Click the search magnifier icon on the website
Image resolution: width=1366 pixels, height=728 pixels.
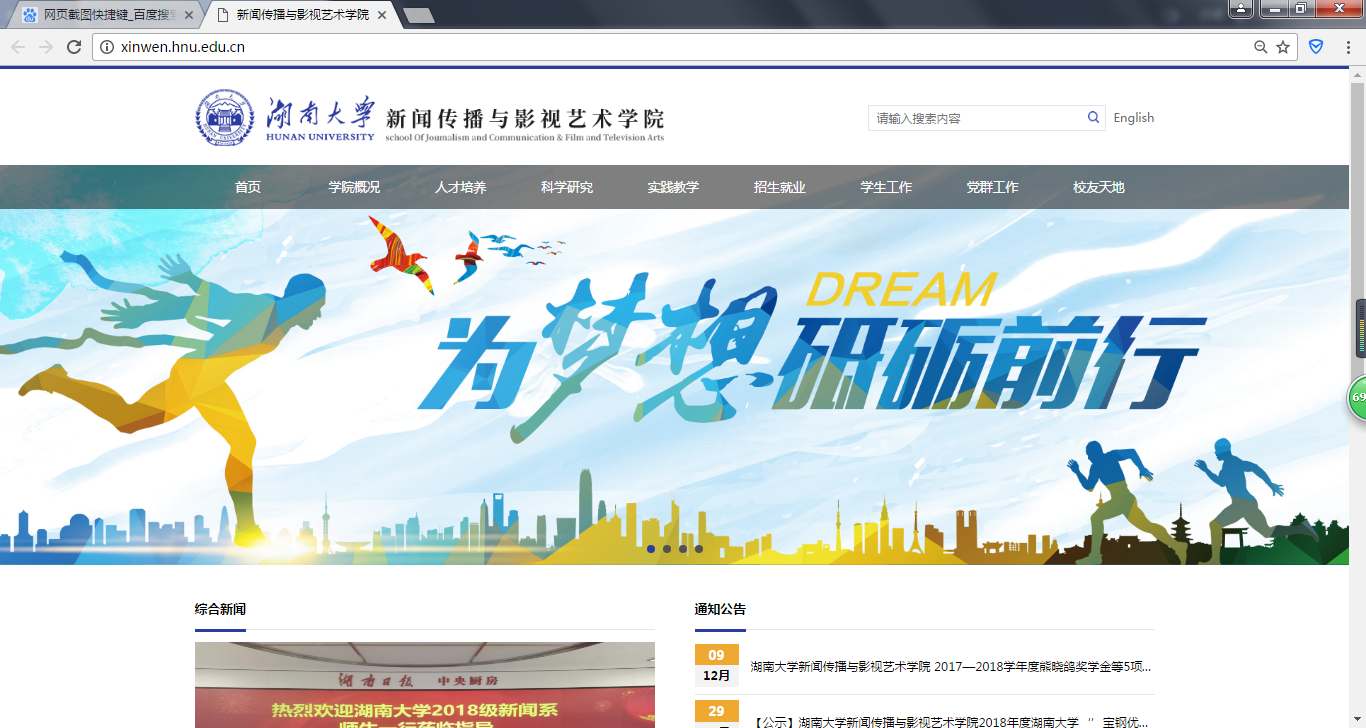tap(1094, 118)
